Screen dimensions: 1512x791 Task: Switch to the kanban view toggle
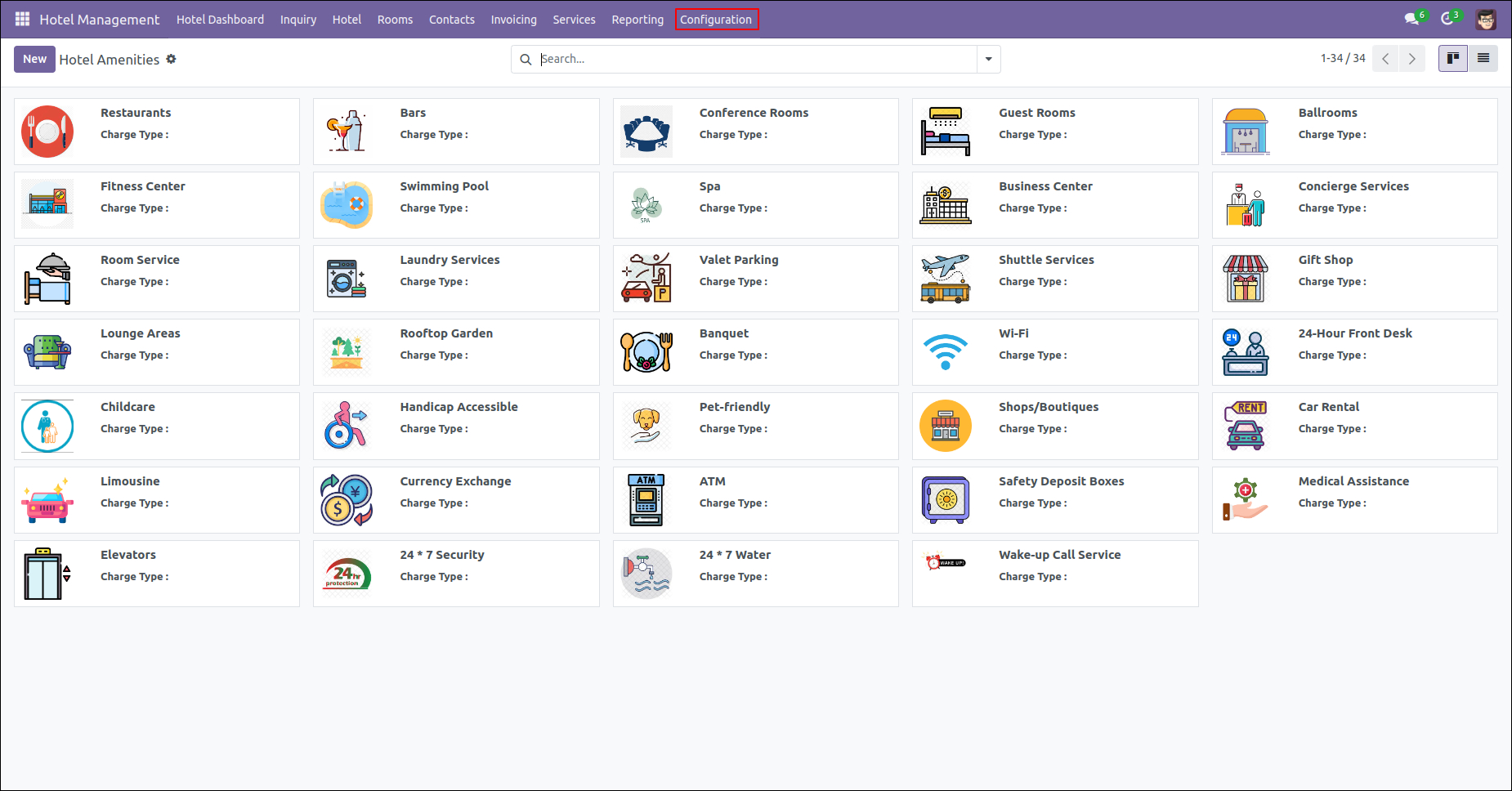click(x=1453, y=58)
